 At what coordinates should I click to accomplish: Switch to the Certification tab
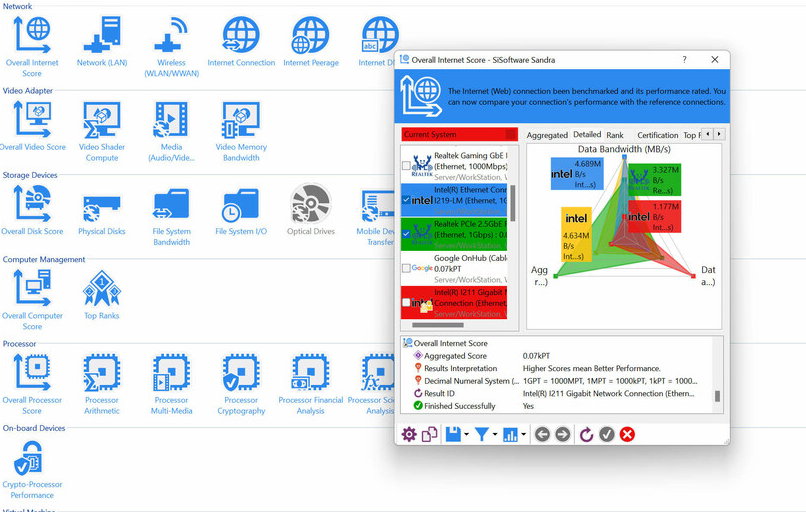(x=657, y=135)
